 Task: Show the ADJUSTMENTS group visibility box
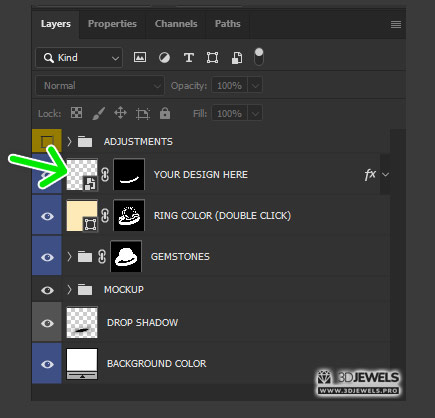coord(47,141)
